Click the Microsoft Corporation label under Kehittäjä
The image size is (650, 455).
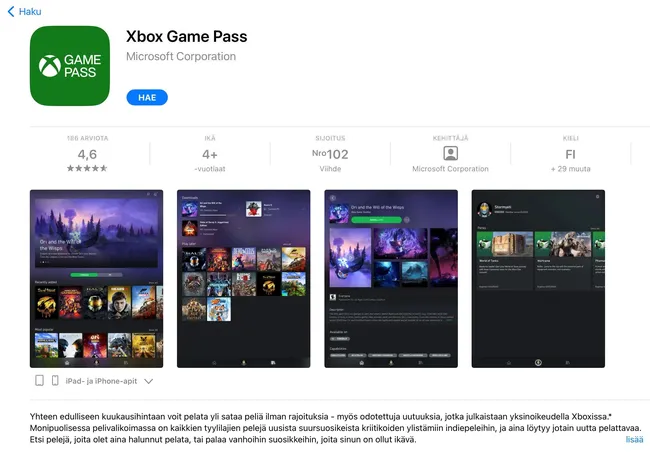click(x=450, y=169)
